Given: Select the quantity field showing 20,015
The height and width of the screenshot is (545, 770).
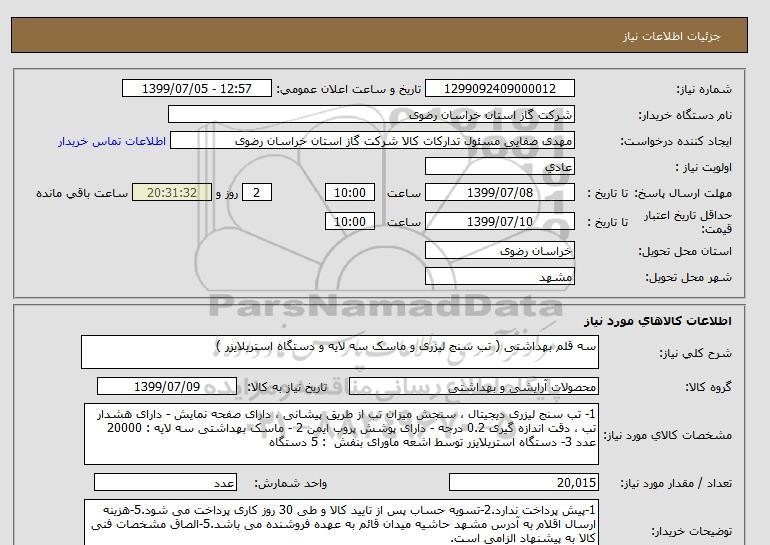Looking at the screenshot, I should point(524,482).
